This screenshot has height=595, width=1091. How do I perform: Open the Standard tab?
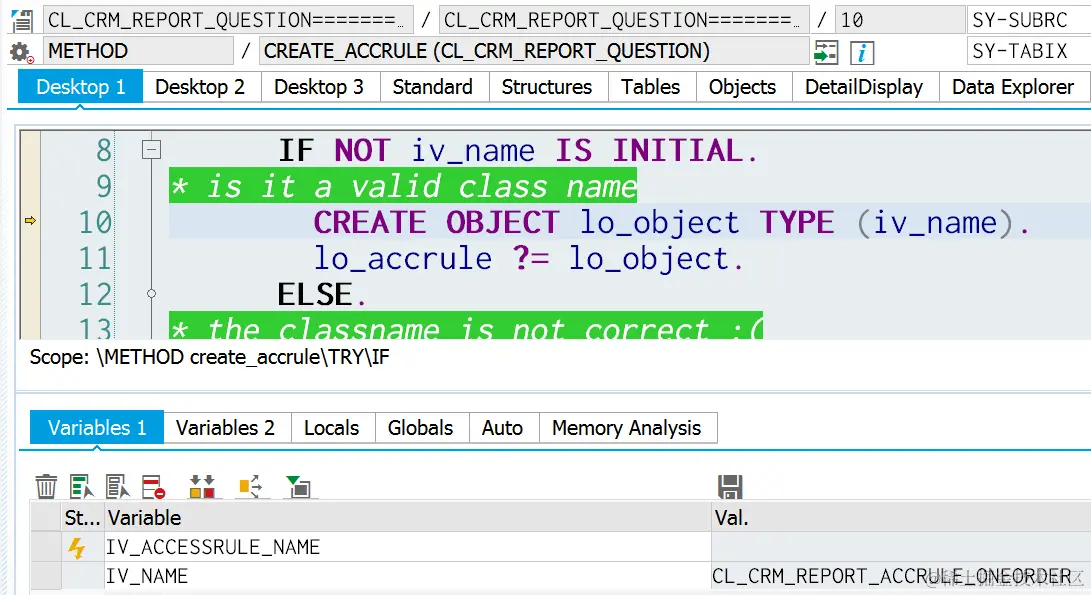point(433,87)
